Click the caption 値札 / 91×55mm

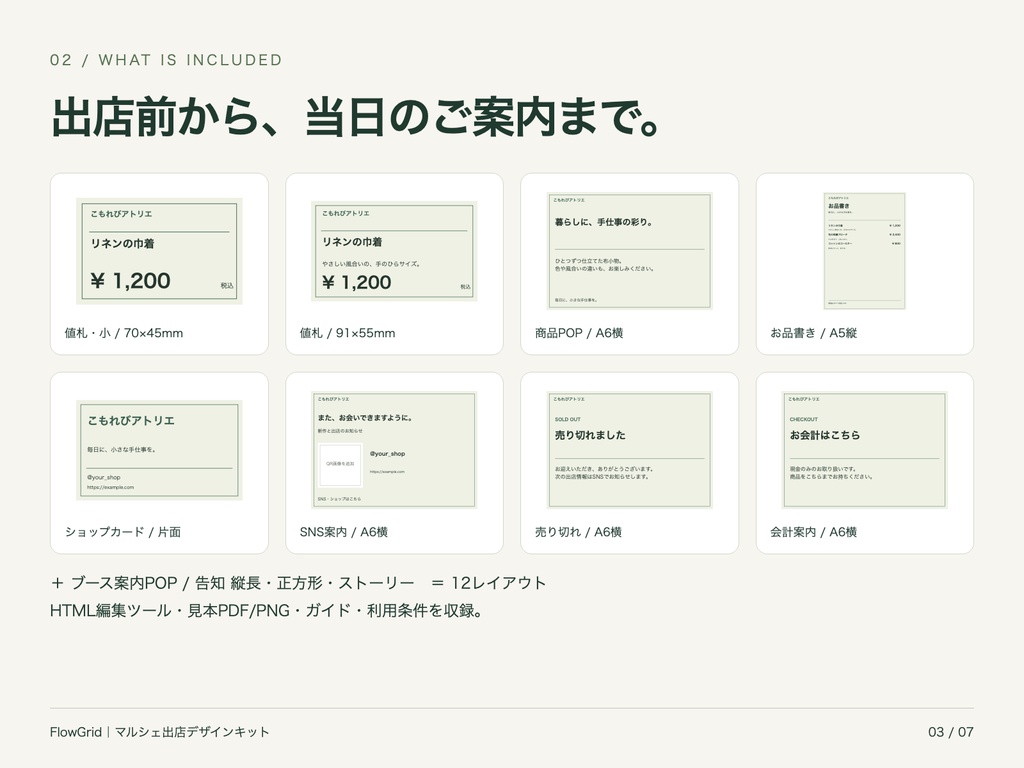click(347, 333)
